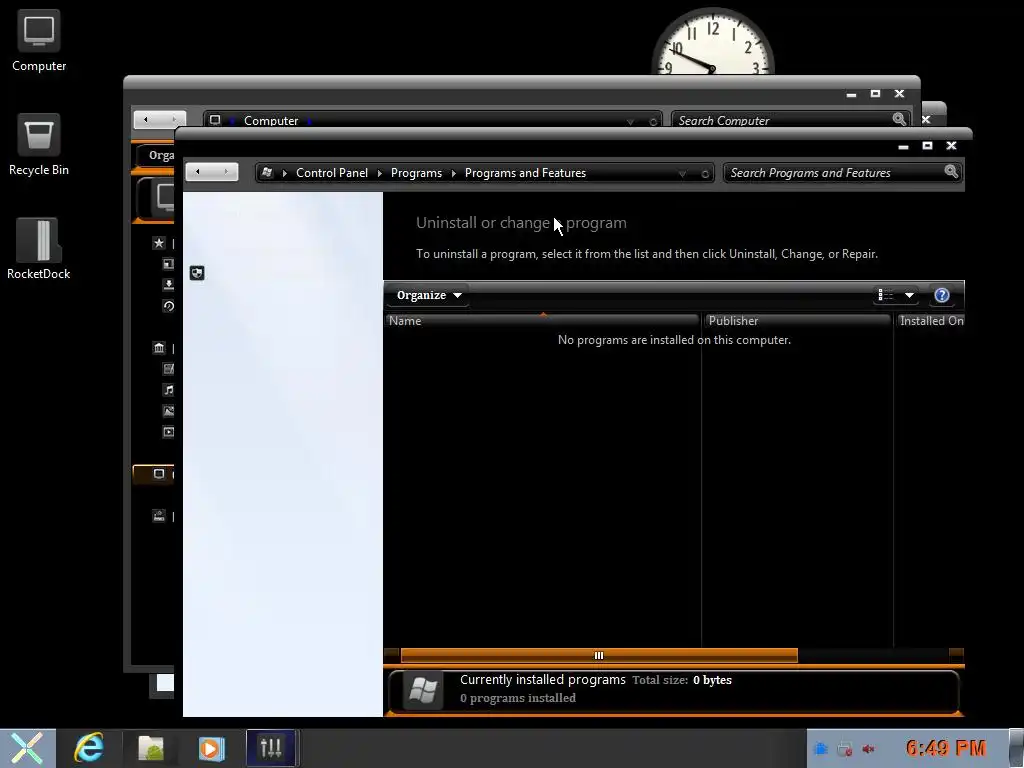The width and height of the screenshot is (1024, 768).
Task: Click search magnifier in Computer window
Action: [x=899, y=119]
